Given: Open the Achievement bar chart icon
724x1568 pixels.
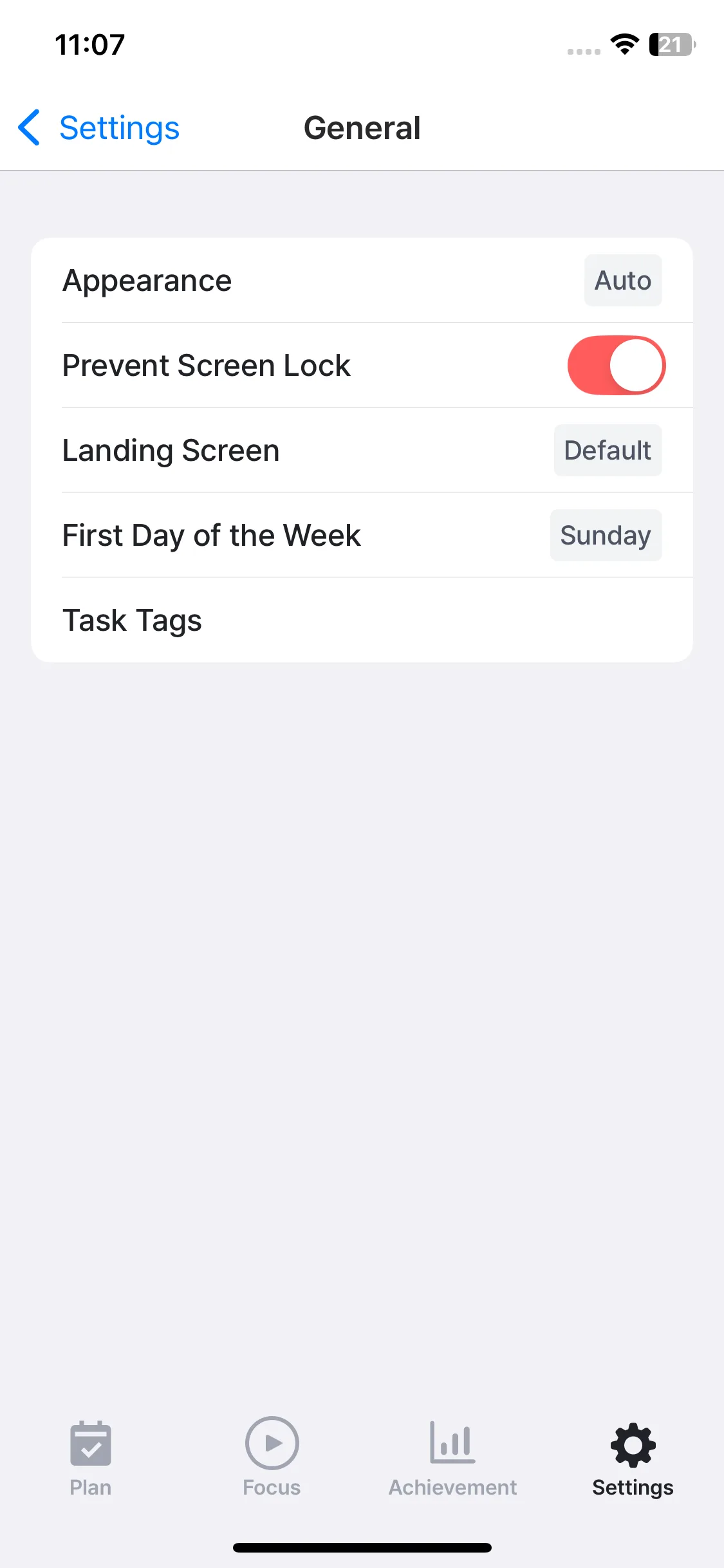Looking at the screenshot, I should 452,1442.
